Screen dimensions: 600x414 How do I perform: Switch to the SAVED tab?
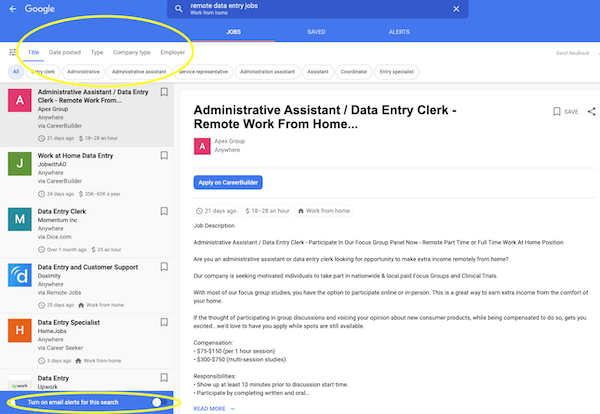pos(316,32)
